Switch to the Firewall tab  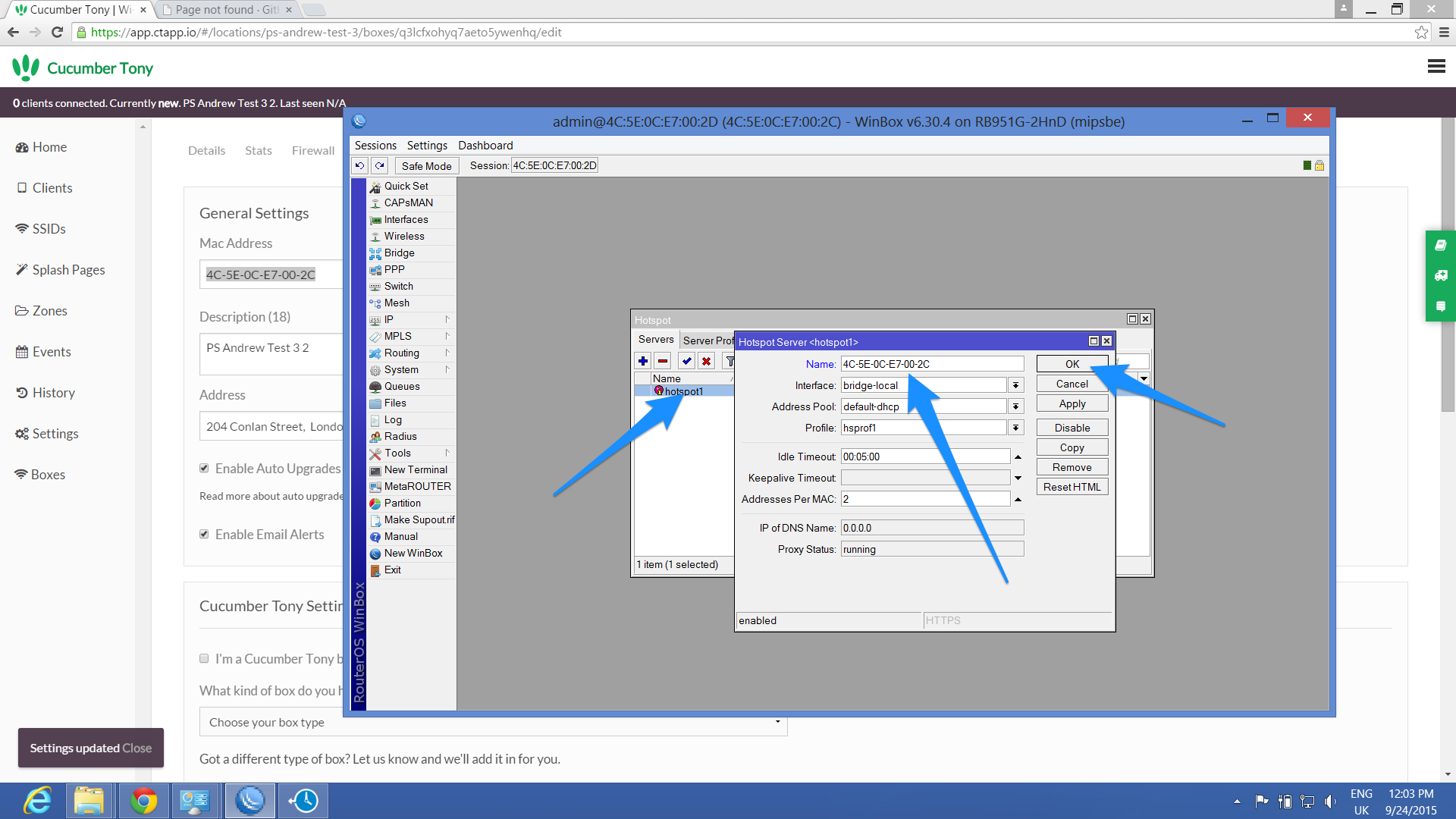pos(312,150)
